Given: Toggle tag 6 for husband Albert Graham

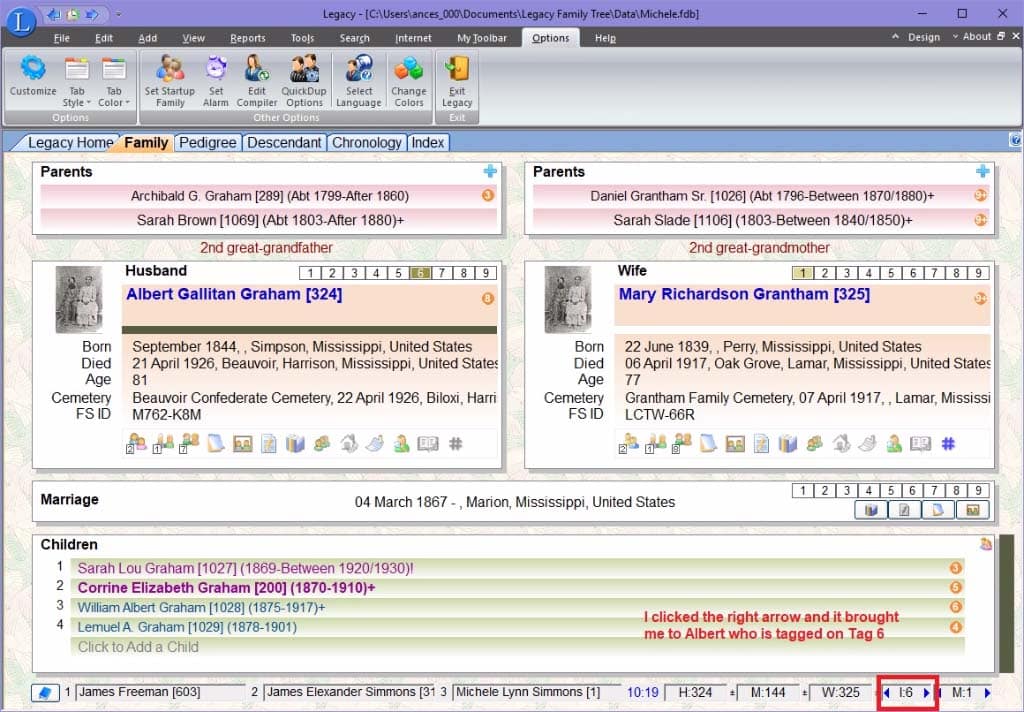Looking at the screenshot, I should tap(420, 273).
